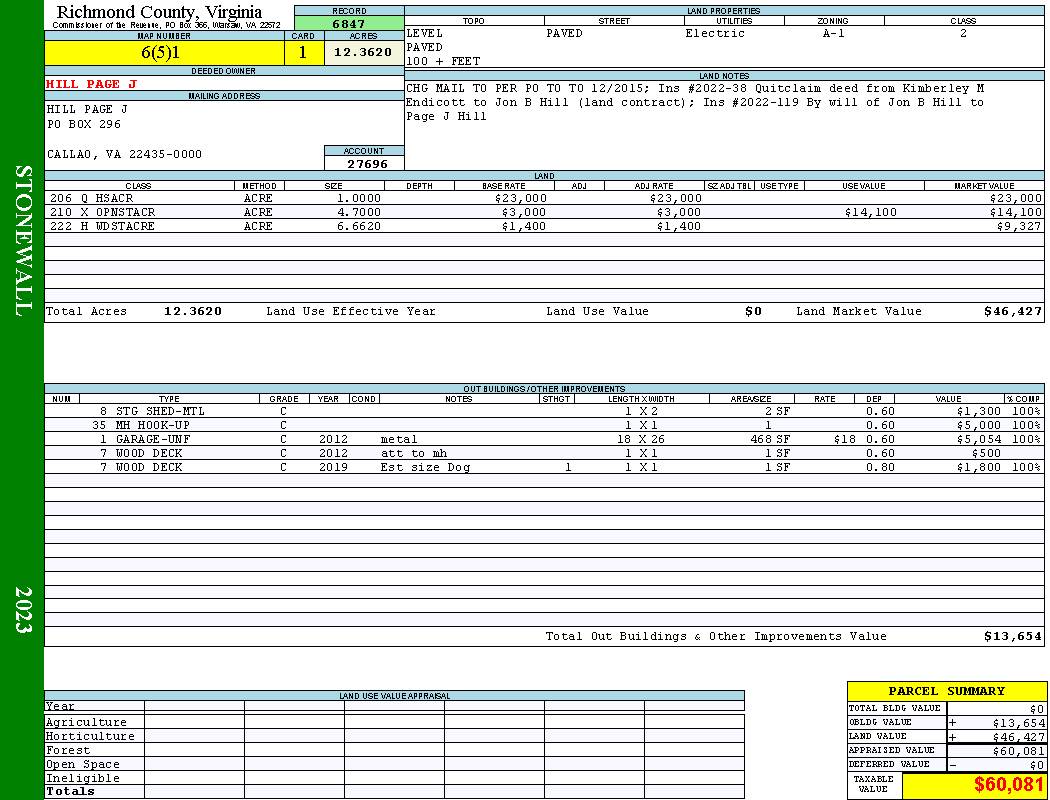This screenshot has height=800, width=1050.
Task: Click the 0.80 depreciation cell
Action: click(880, 467)
